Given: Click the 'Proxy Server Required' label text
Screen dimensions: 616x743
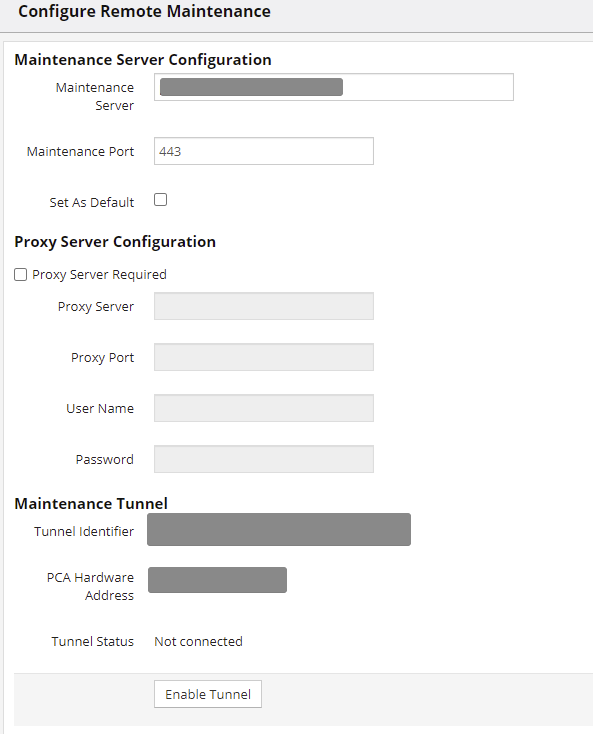Looking at the screenshot, I should click(x=99, y=275).
